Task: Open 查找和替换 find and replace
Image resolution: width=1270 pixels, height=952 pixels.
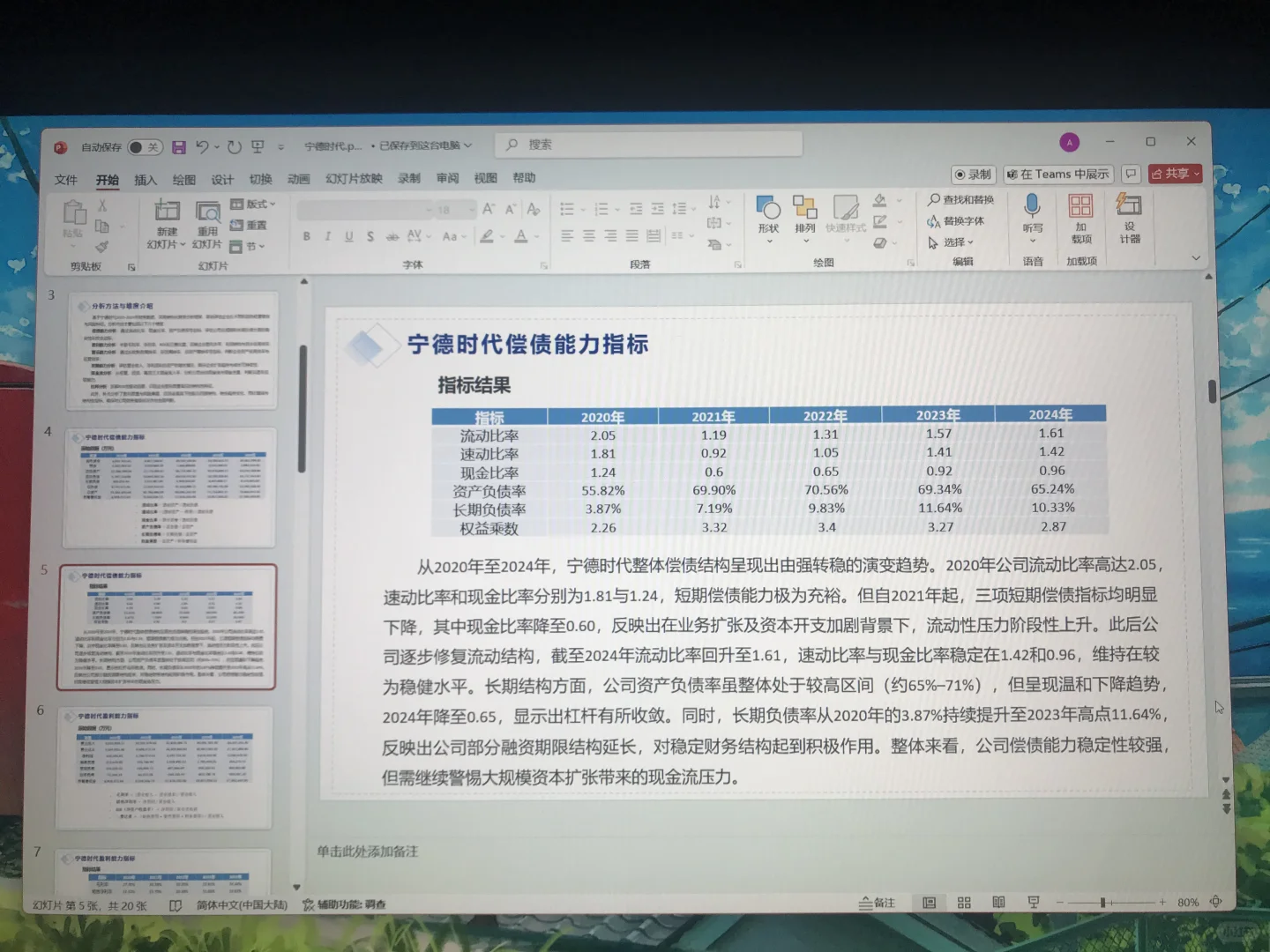Action: 960,200
